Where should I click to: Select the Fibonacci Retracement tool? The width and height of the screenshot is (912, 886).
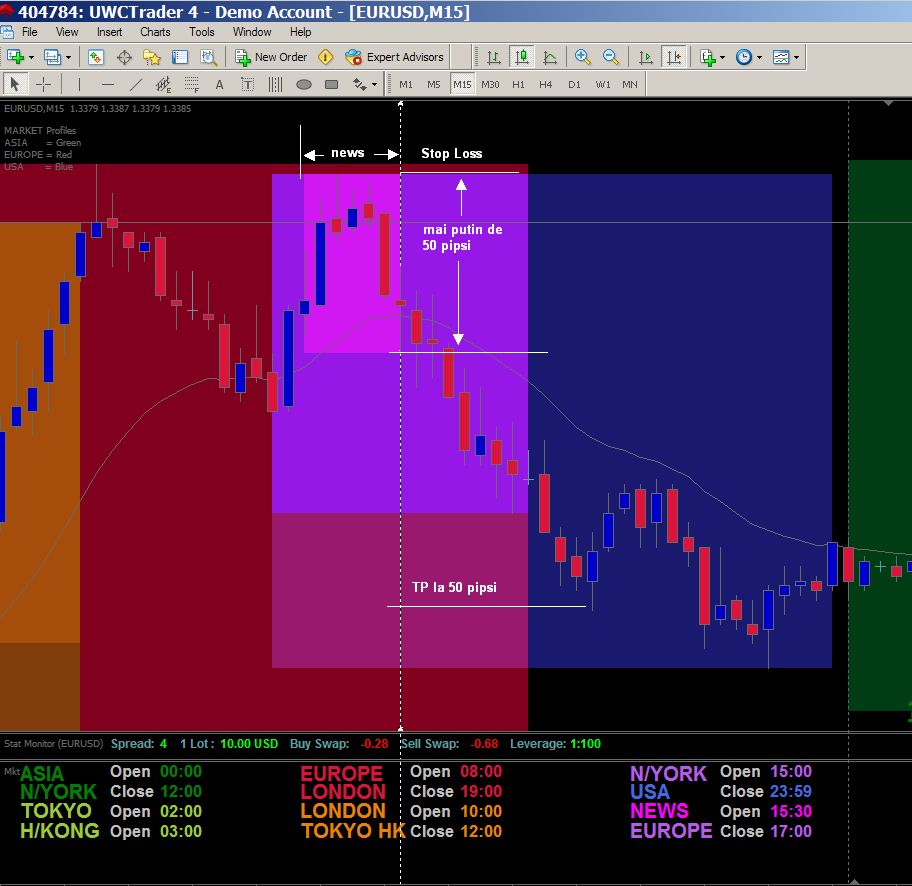(x=192, y=85)
